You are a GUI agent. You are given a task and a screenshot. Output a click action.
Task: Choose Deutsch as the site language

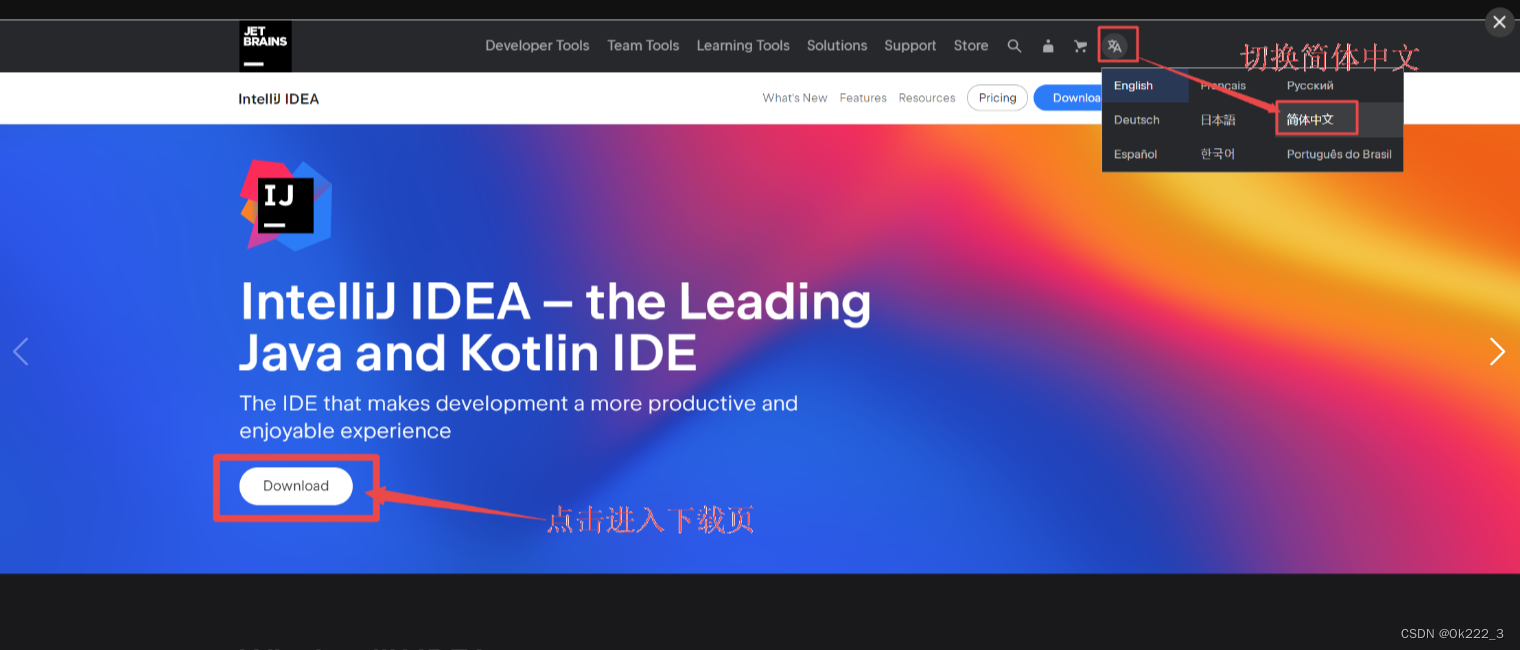[x=1136, y=119]
